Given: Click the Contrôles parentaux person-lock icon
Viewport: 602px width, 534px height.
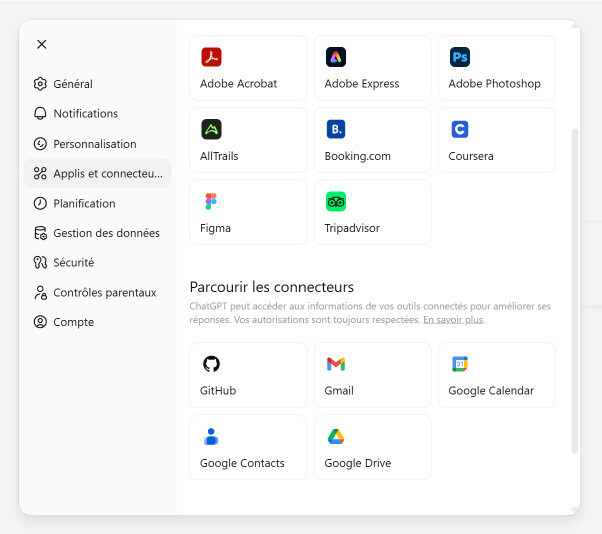Looking at the screenshot, I should point(40,293).
